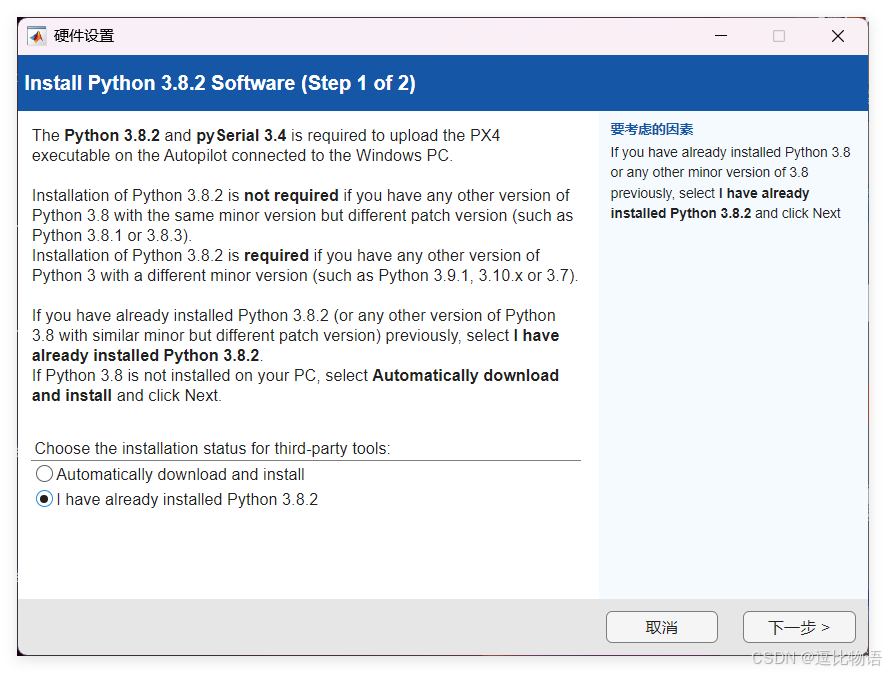This screenshot has height=673, width=886.
Task: Click the 取消 (Cancel) button
Action: (x=661, y=627)
